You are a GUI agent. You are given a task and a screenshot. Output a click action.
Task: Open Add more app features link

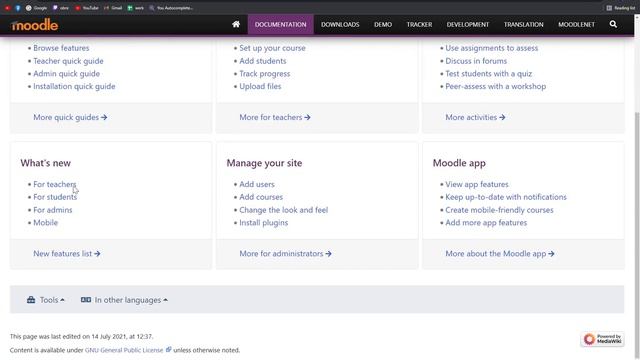click(486, 222)
